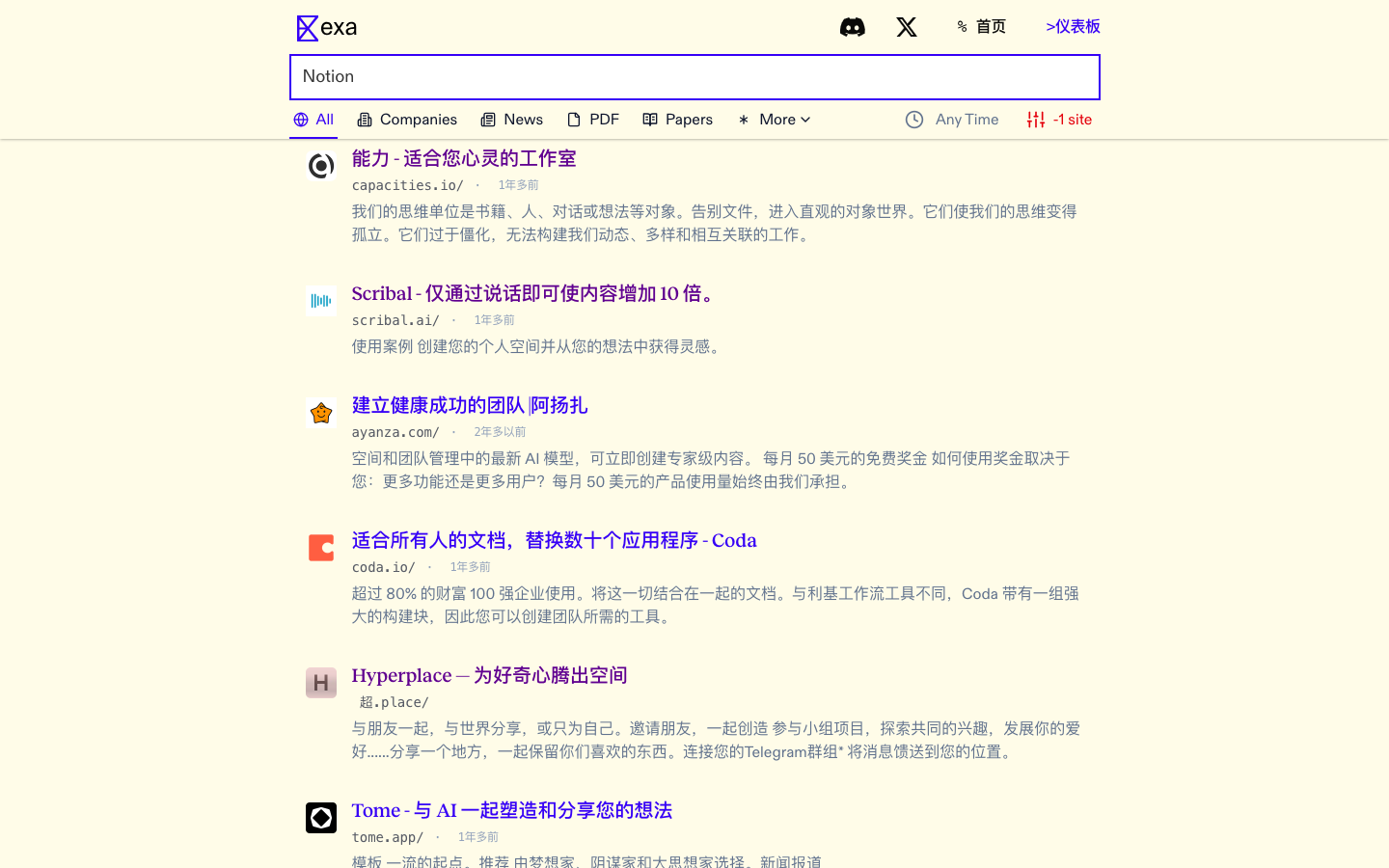Click the clock icon next to Any Time

pyautogui.click(x=913, y=119)
